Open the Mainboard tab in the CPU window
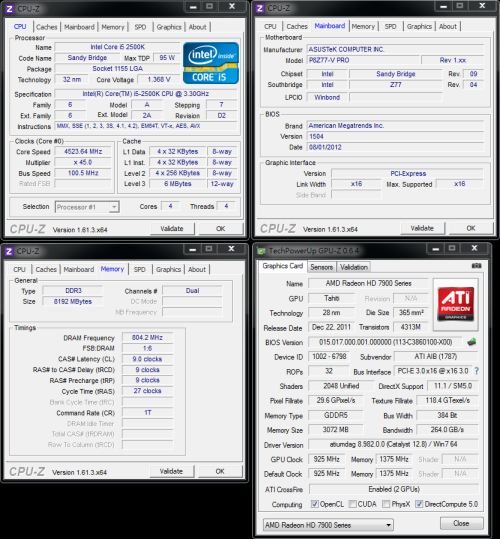 click(x=79, y=27)
